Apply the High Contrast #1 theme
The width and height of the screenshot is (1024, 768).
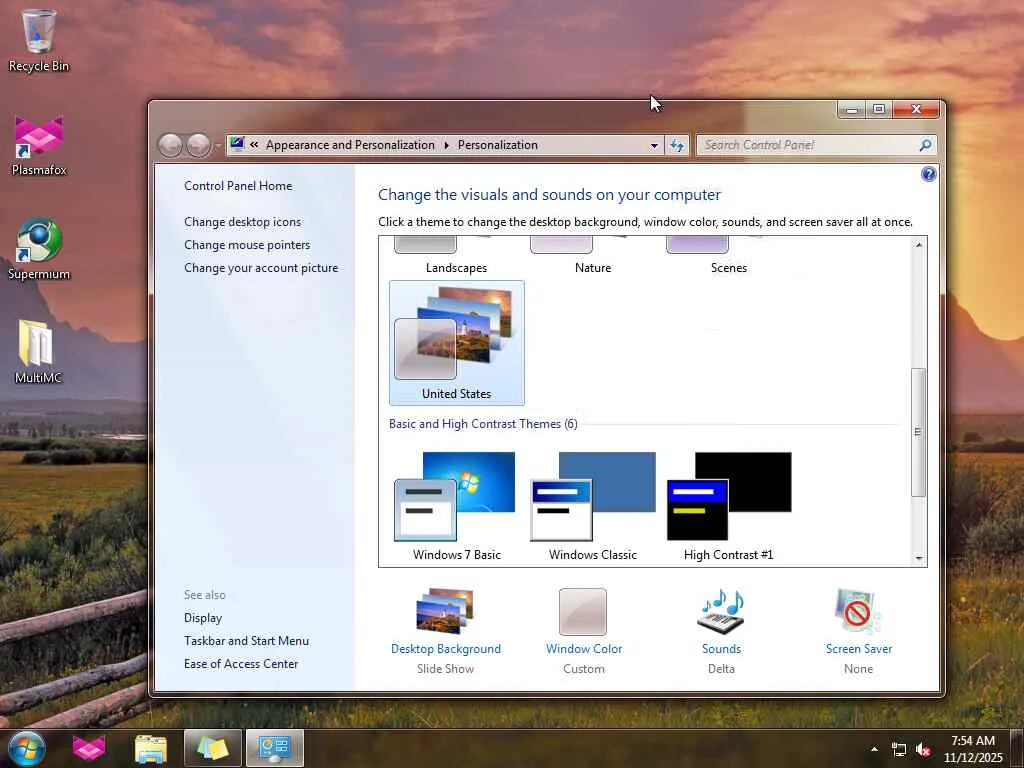click(728, 506)
